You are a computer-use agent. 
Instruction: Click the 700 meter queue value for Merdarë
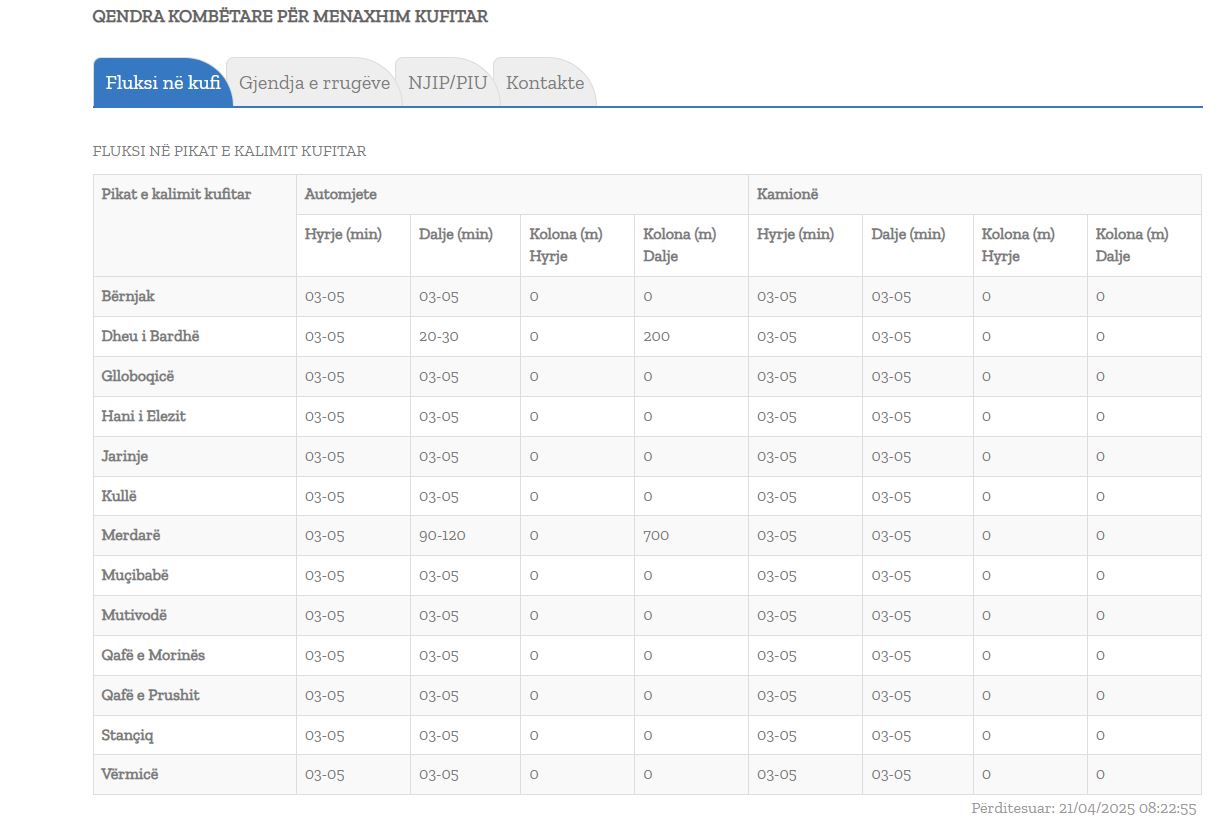click(x=656, y=535)
